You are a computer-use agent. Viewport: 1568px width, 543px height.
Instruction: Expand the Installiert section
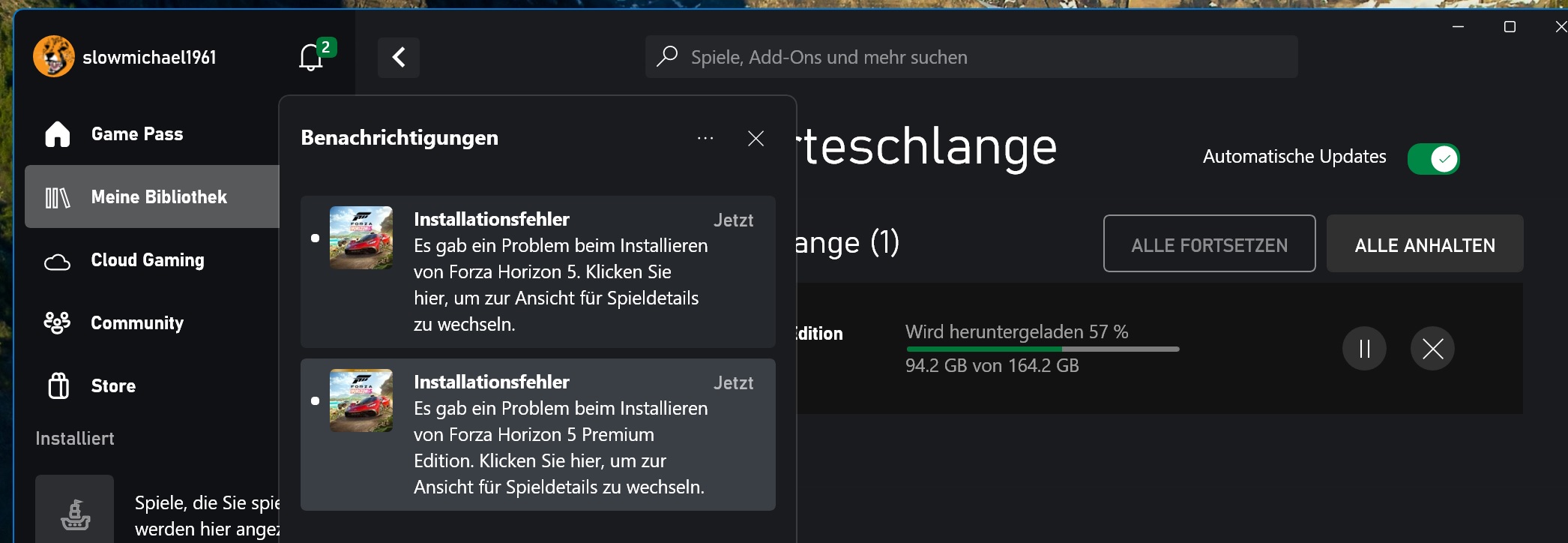[74, 438]
